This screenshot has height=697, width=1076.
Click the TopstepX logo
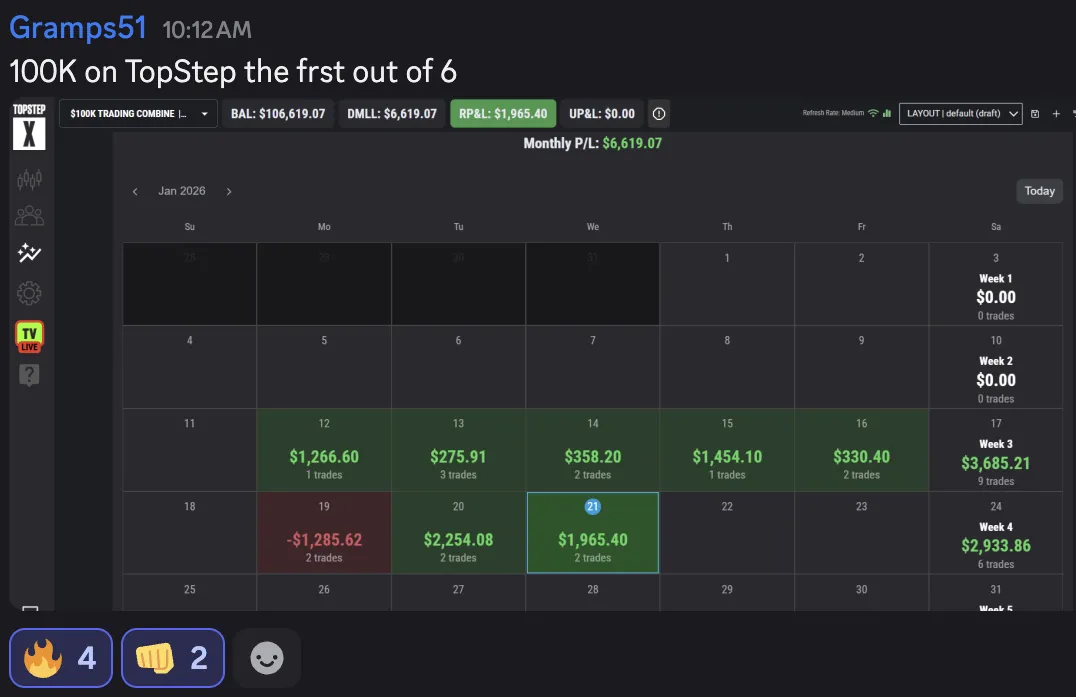point(30,127)
